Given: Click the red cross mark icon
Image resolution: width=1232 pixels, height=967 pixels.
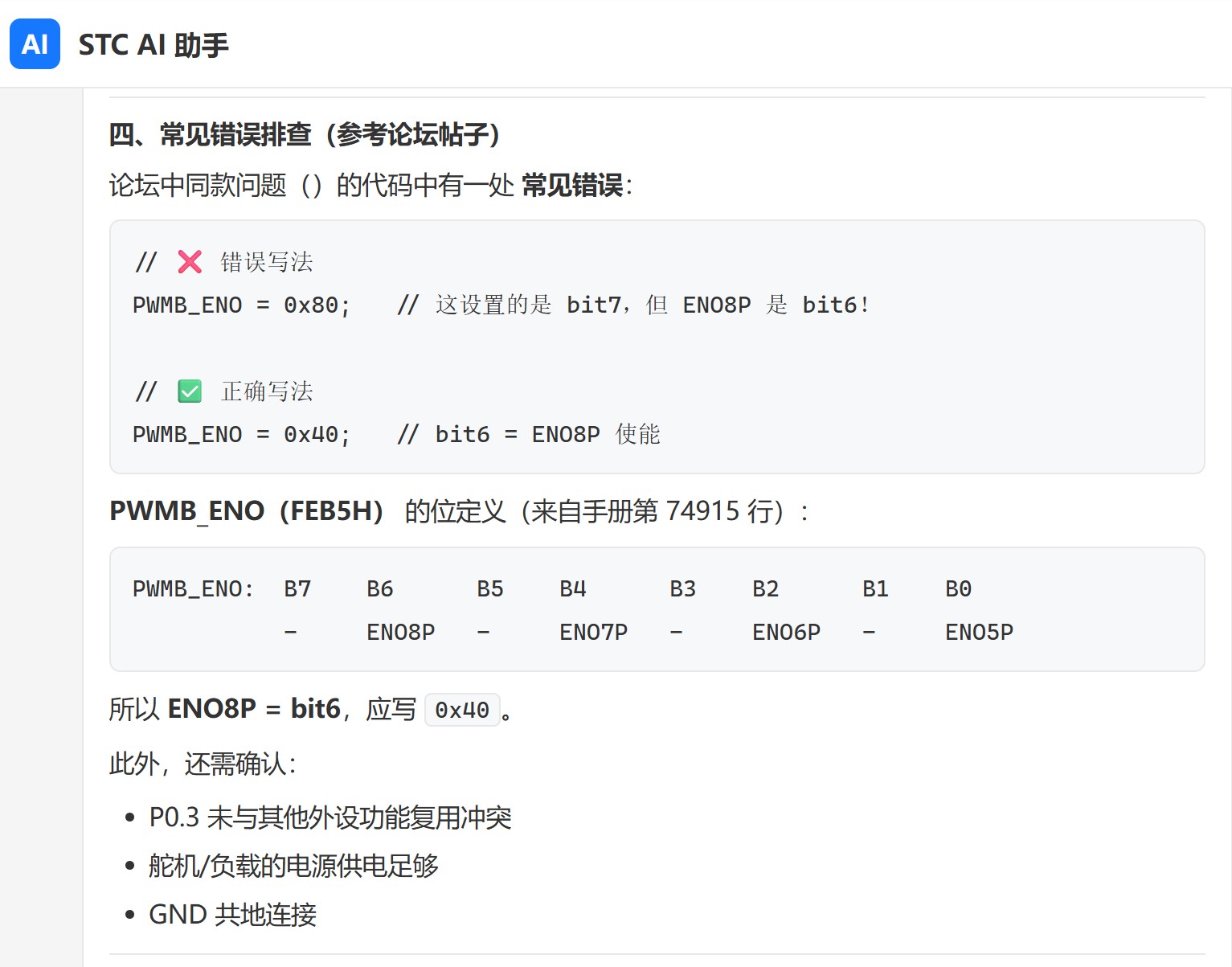Looking at the screenshot, I should coord(190,261).
